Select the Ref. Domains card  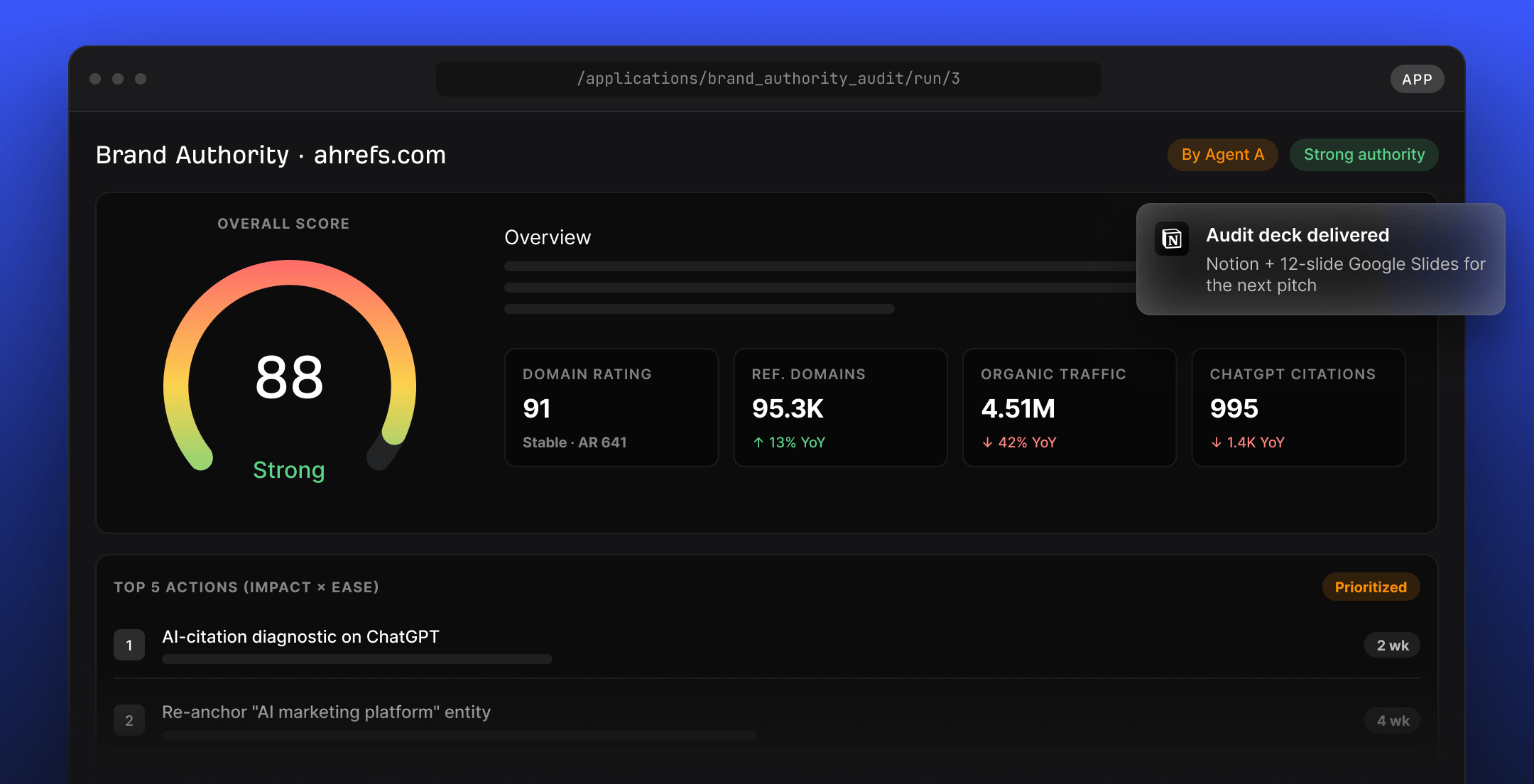(x=840, y=408)
